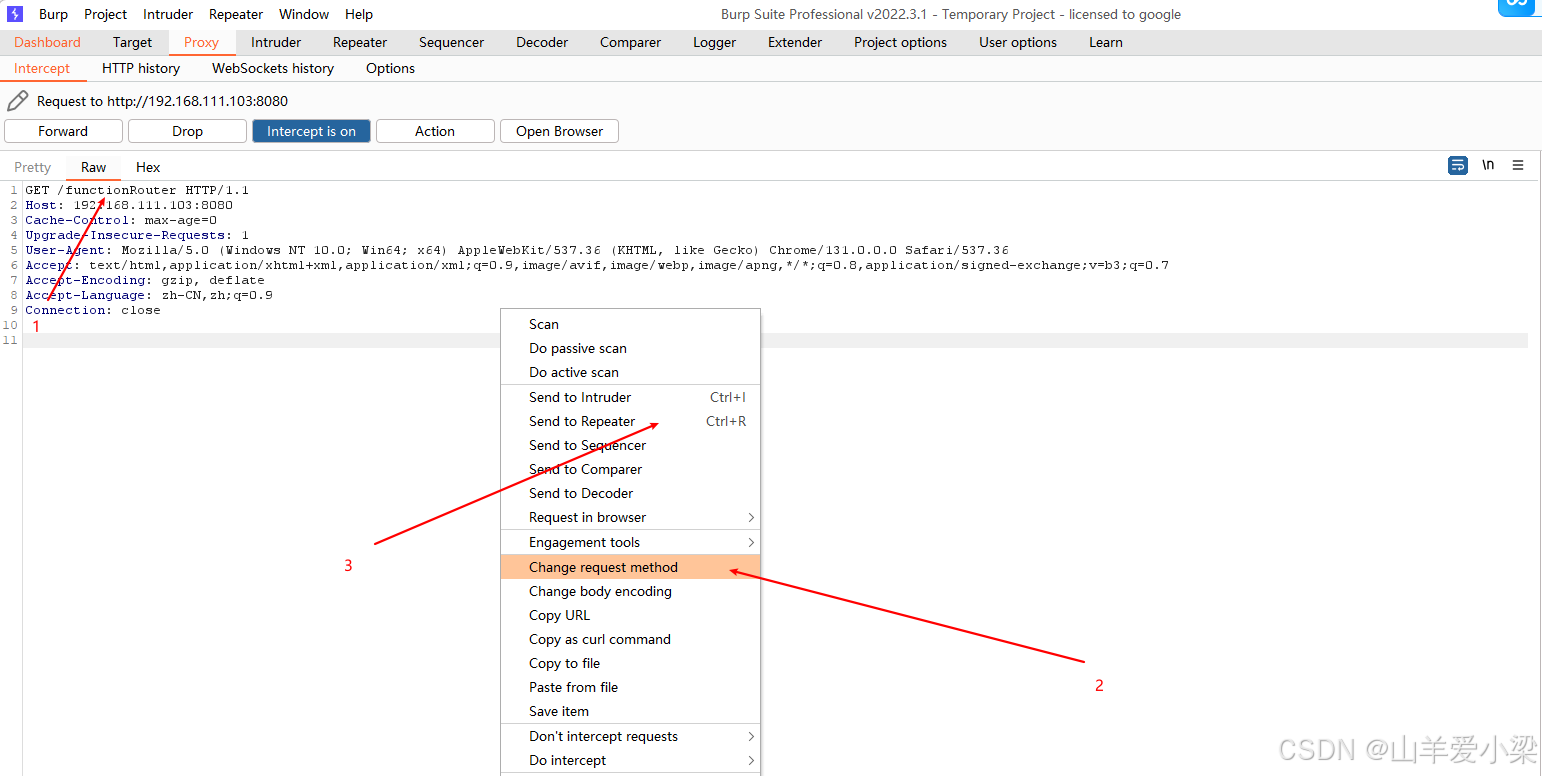Expand Request in browser submenu
Viewport: 1542px width, 776px height.
630,517
